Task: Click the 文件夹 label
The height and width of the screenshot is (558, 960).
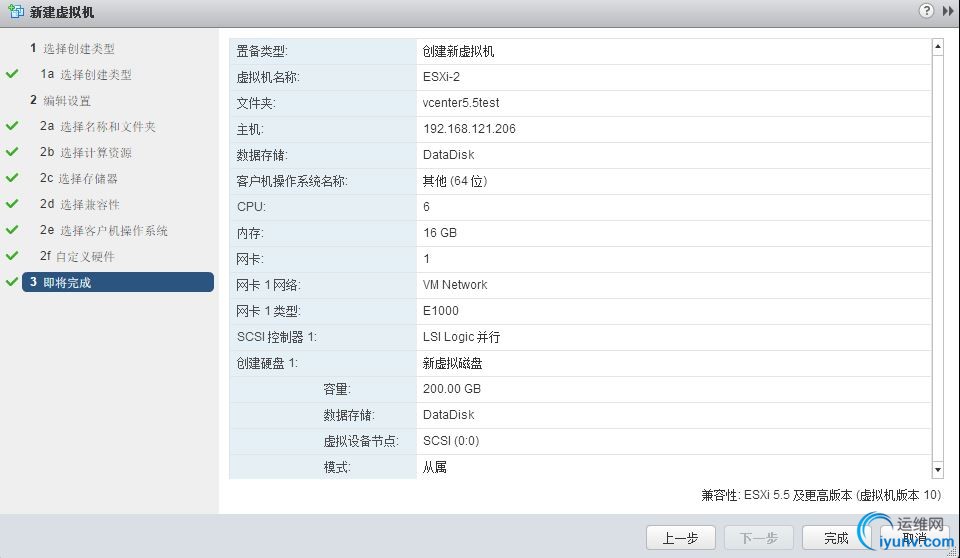Action: click(x=256, y=104)
